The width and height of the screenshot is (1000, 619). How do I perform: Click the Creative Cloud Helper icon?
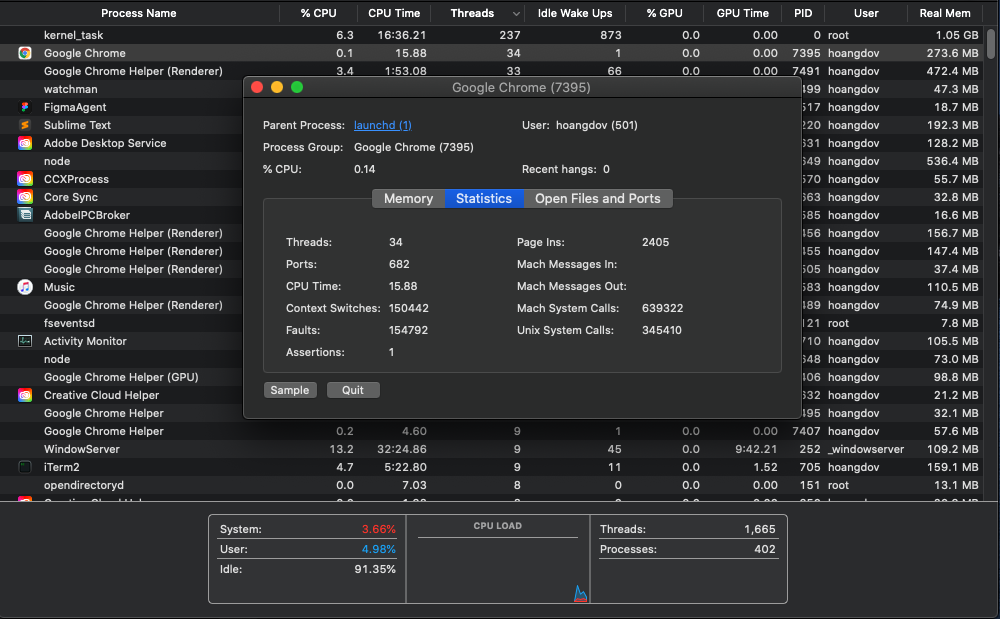[25, 395]
